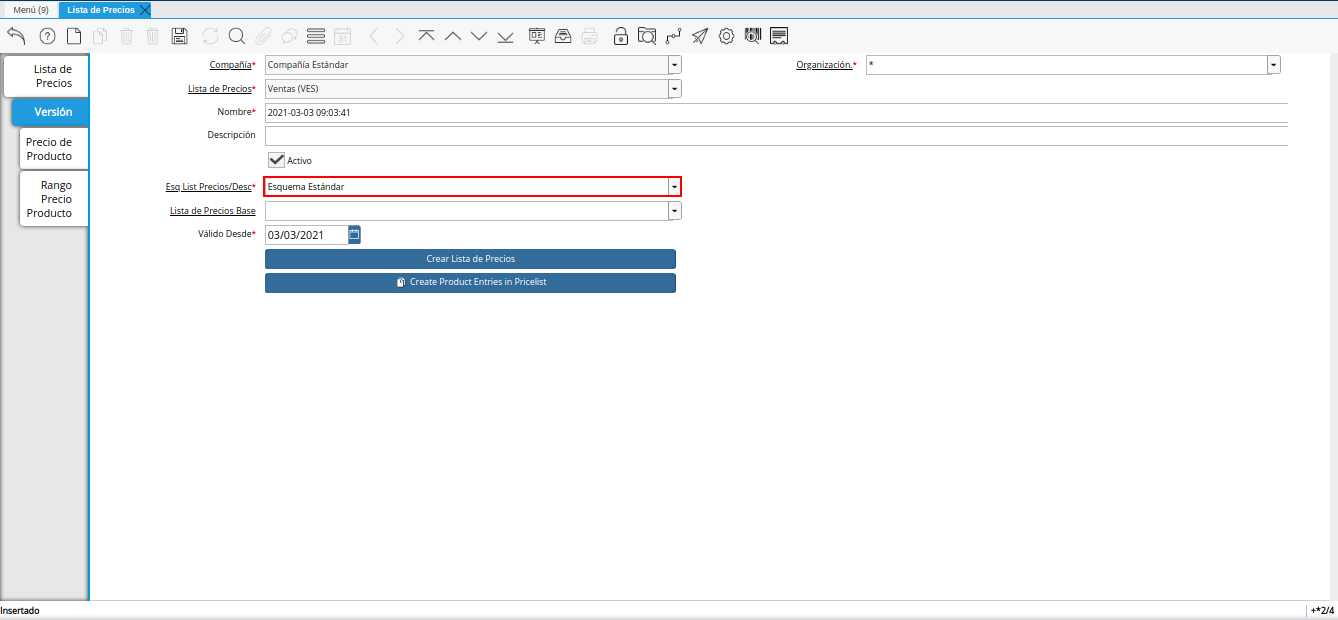Open the Esq List Precios/Desc dropdown
1338x620 pixels.
pos(674,187)
